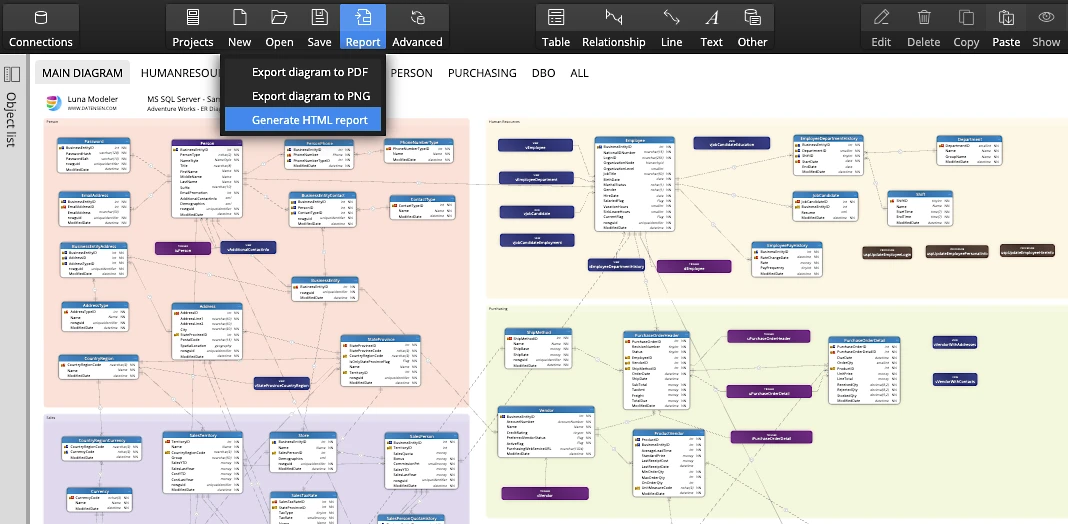1068x524 pixels.
Task: Select the EmailAddress table
Action: 94,210
